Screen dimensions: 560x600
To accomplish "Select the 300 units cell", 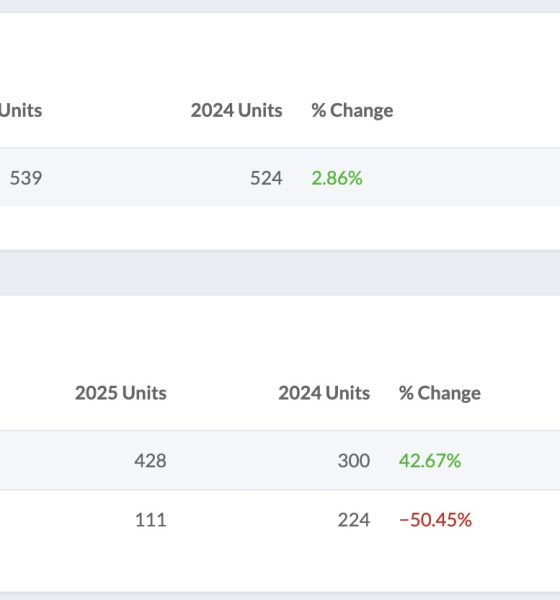I will point(354,460).
